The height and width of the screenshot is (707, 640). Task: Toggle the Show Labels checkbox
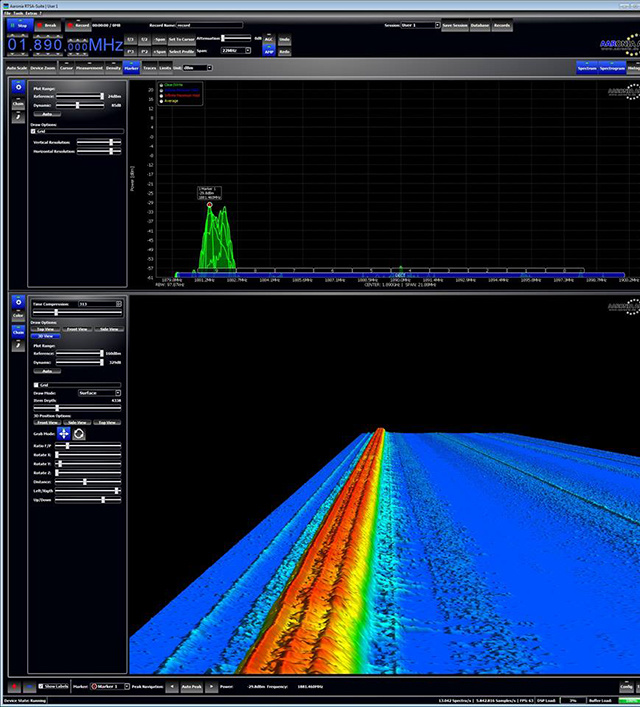[41, 686]
